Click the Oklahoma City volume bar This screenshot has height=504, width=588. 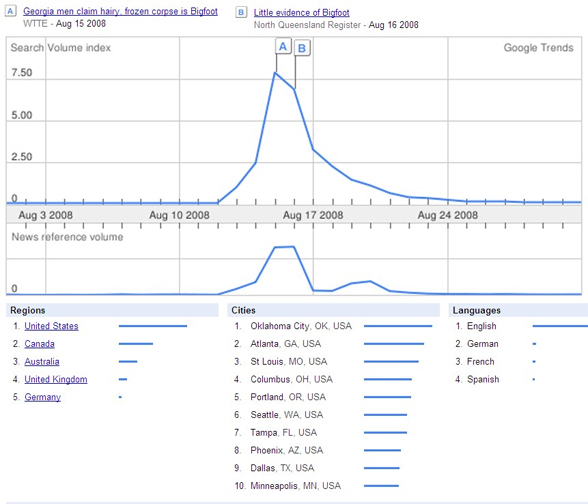pyautogui.click(x=398, y=326)
